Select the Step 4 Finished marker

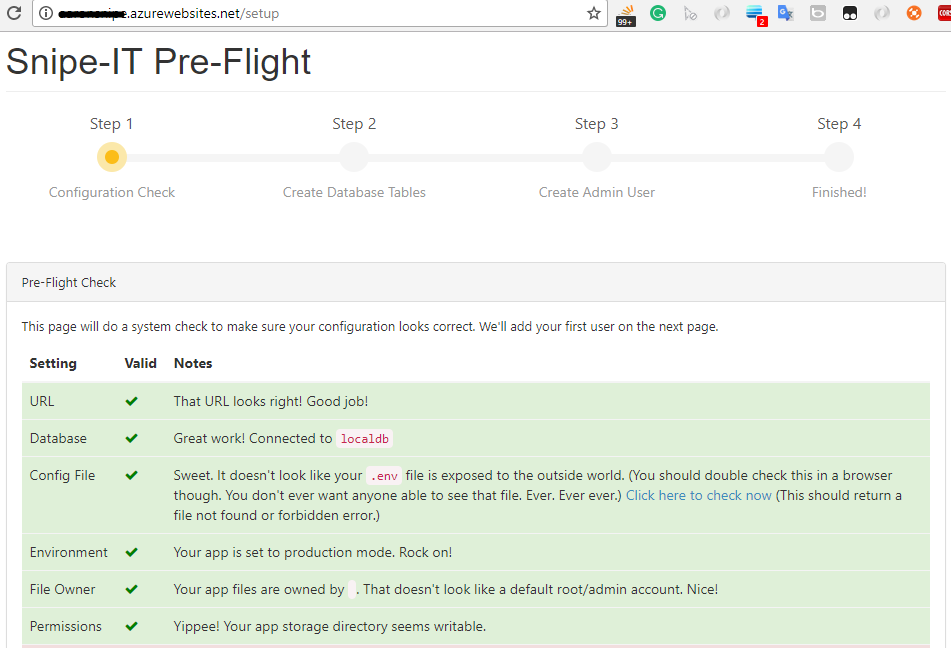click(839, 157)
